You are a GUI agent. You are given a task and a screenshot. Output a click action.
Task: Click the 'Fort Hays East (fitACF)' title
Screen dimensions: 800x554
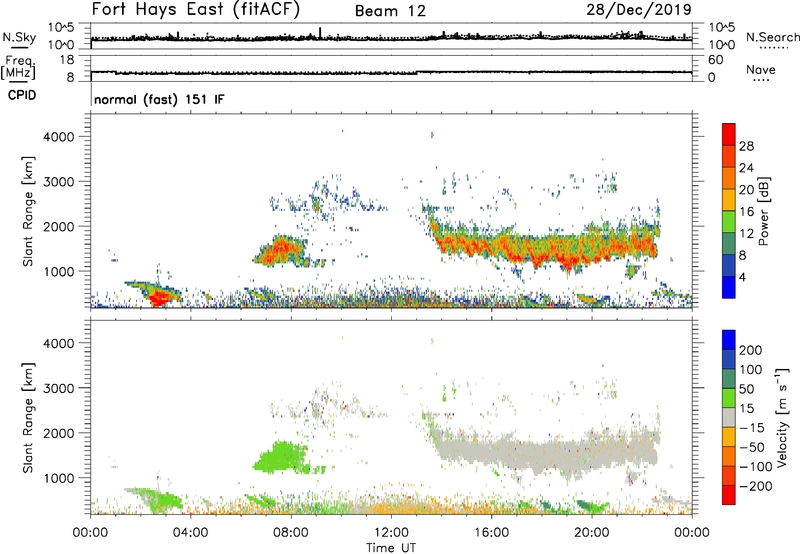pyautogui.click(x=195, y=9)
